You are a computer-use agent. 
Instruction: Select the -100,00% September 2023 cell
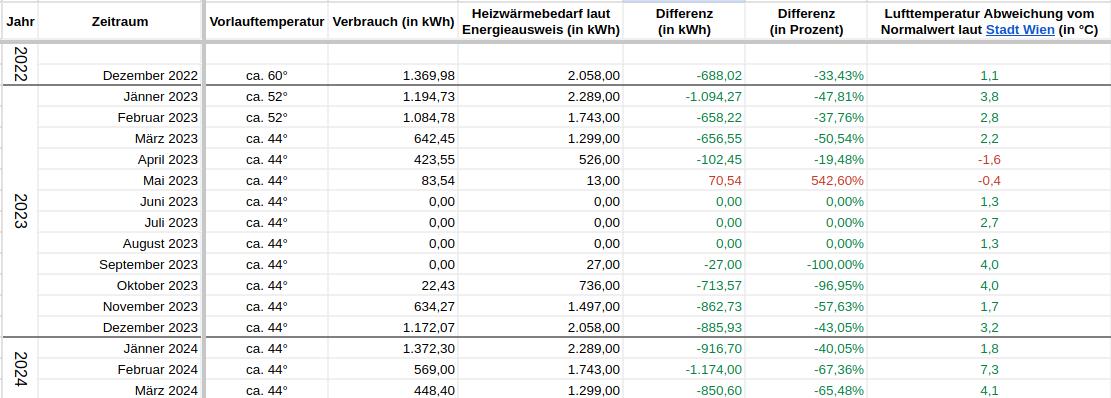point(806,264)
